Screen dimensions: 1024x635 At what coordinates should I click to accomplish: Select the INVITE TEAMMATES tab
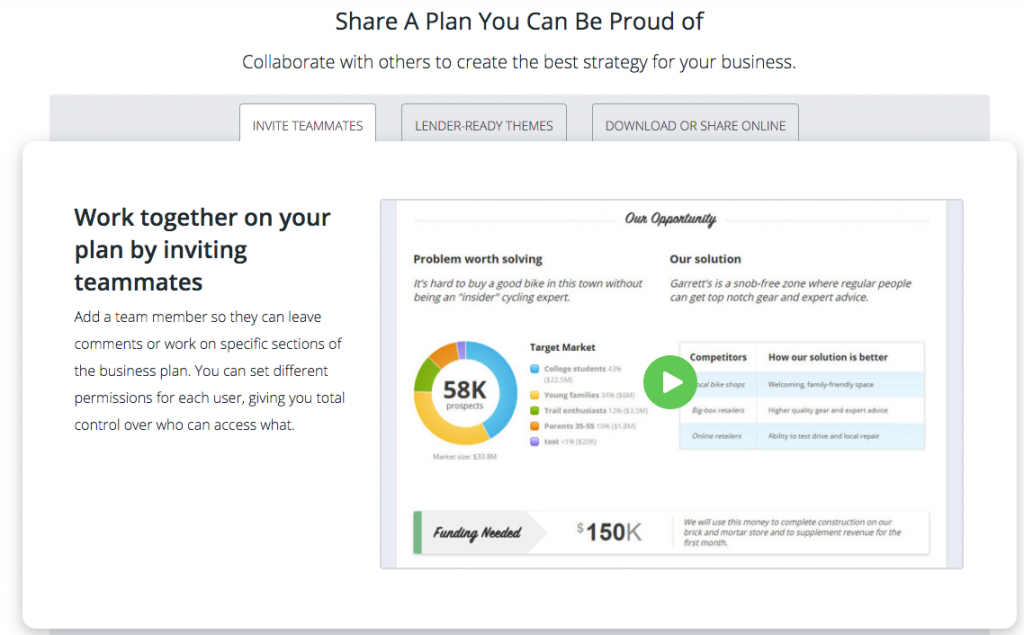coord(307,125)
